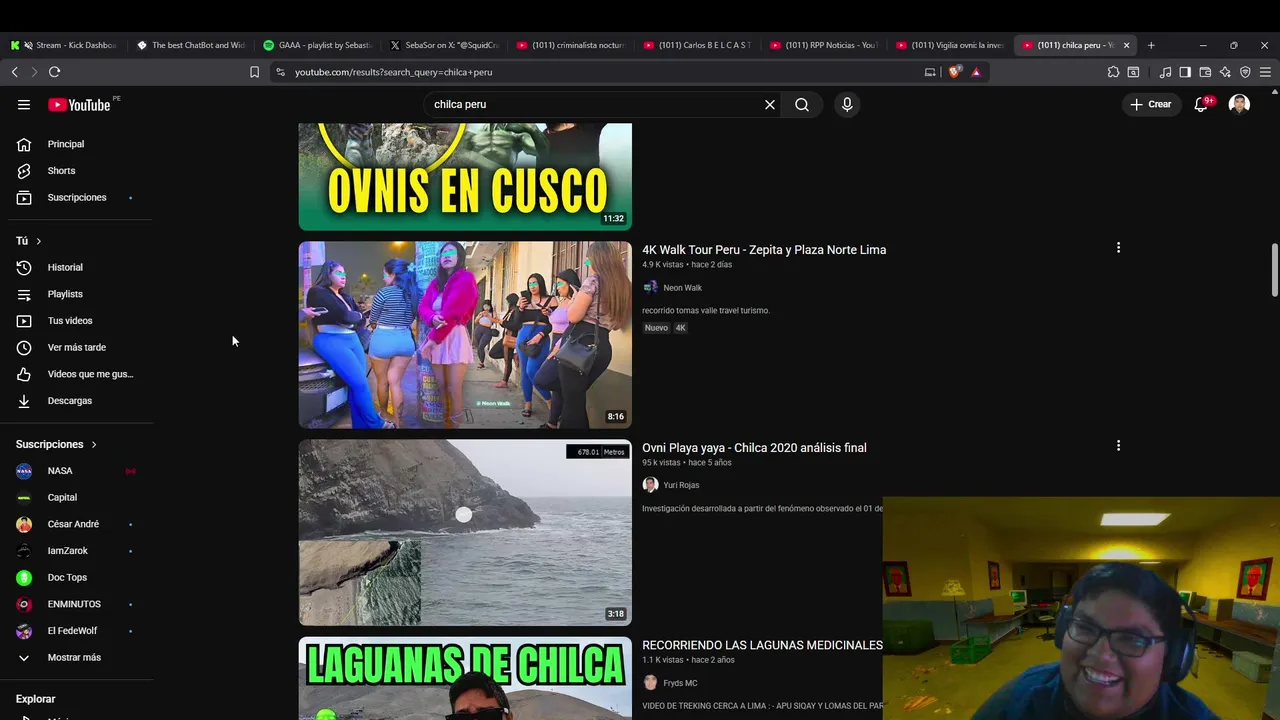The height and width of the screenshot is (720, 1280).
Task: Open the Brave VPN shield icon
Action: coord(1245,72)
